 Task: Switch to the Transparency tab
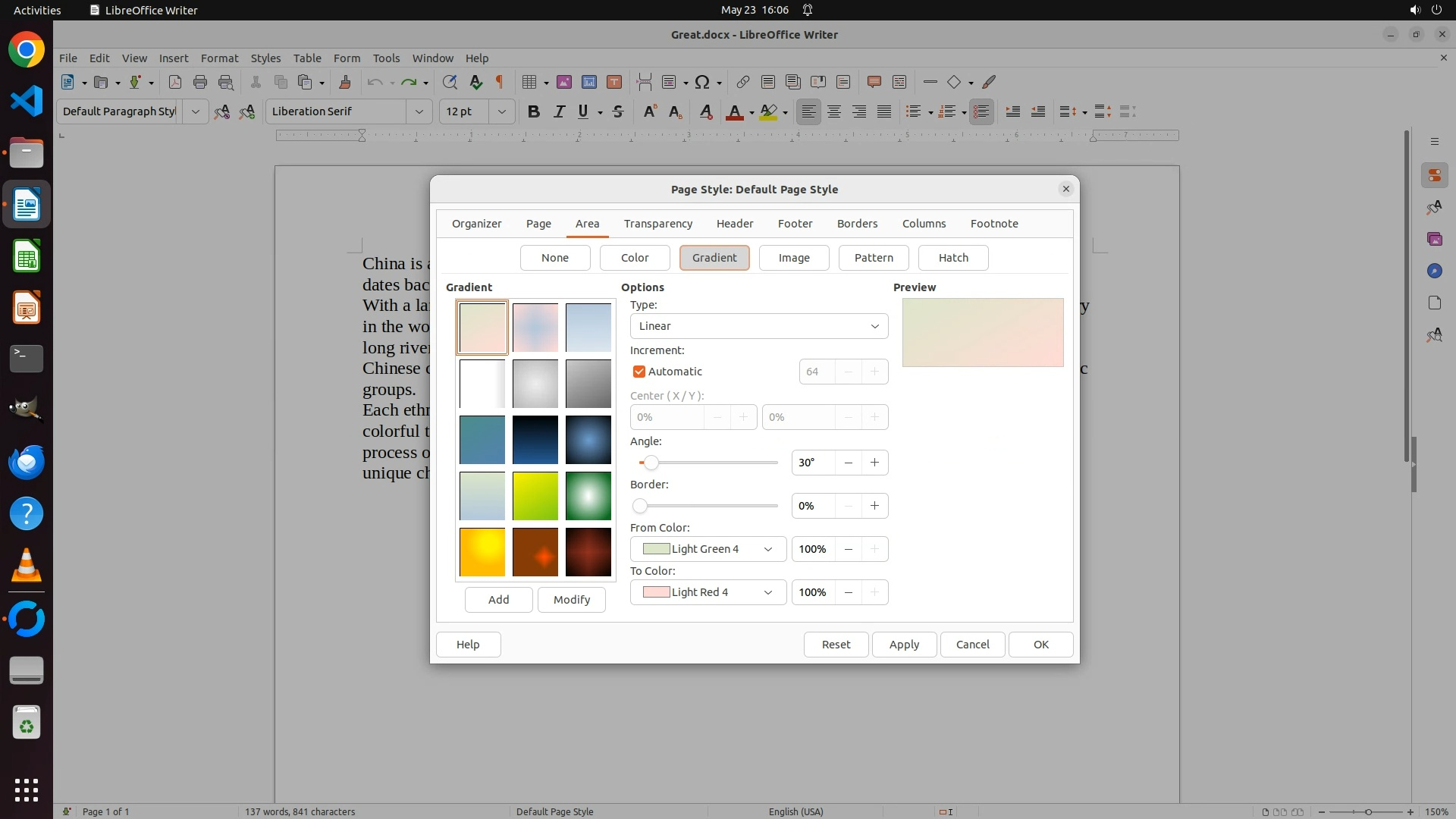(657, 224)
